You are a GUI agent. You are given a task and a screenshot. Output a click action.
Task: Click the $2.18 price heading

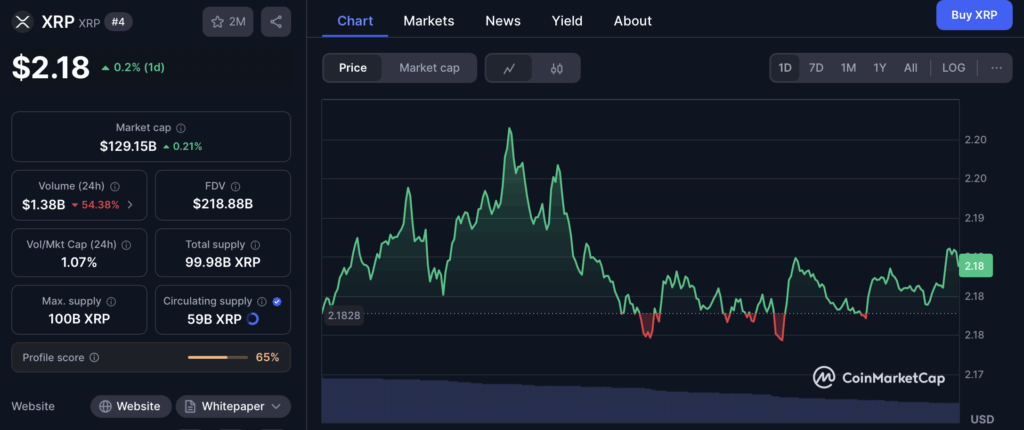point(51,67)
